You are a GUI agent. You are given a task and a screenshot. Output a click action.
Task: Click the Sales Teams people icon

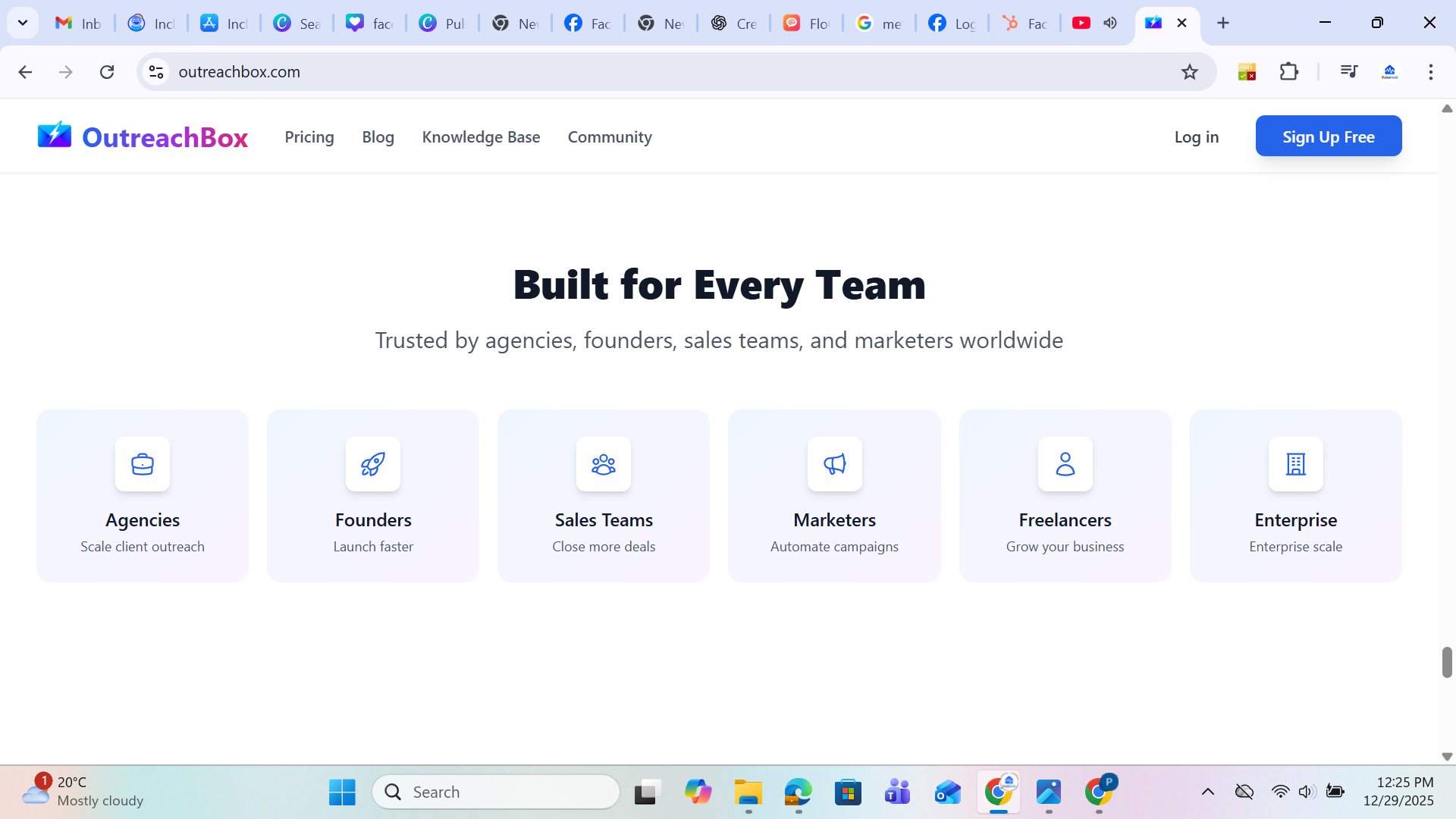604,464
